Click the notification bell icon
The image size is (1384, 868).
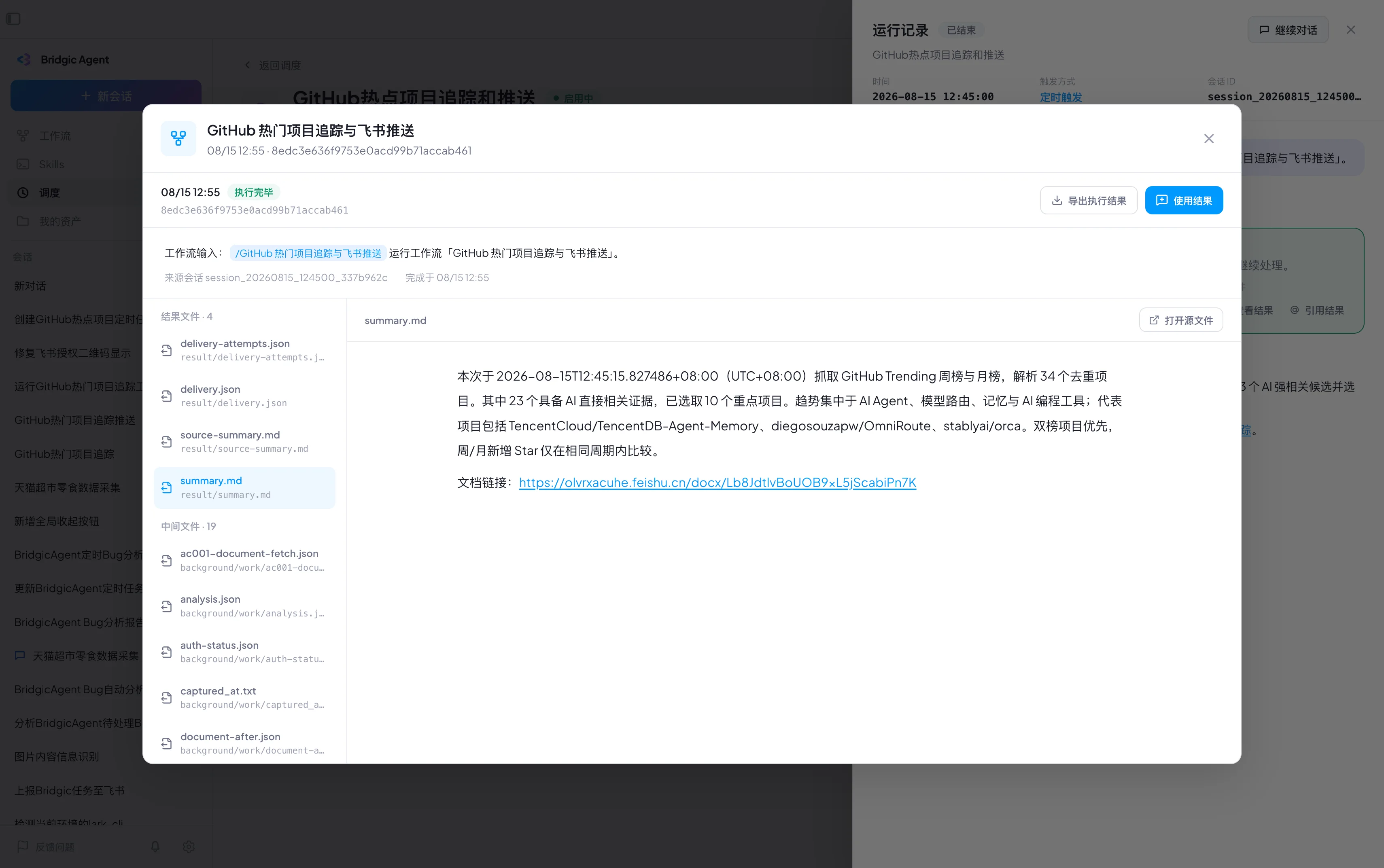(155, 847)
